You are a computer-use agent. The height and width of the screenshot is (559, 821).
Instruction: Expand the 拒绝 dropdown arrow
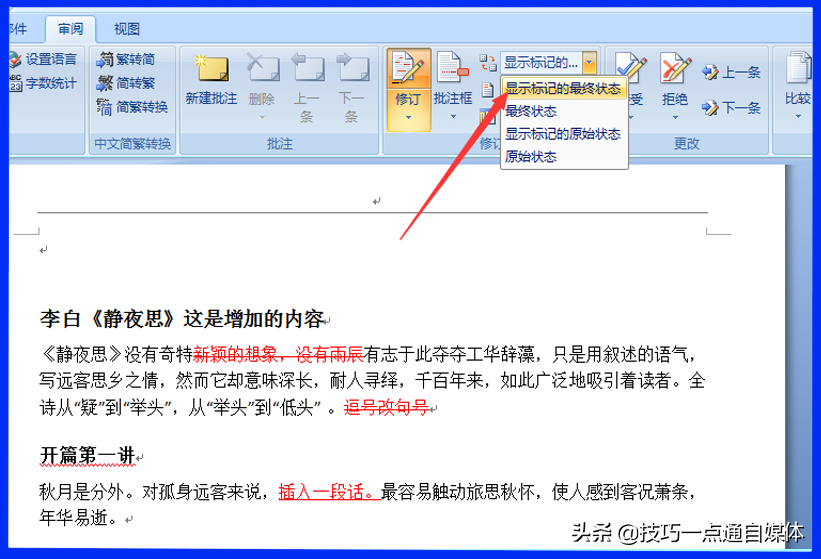675,117
